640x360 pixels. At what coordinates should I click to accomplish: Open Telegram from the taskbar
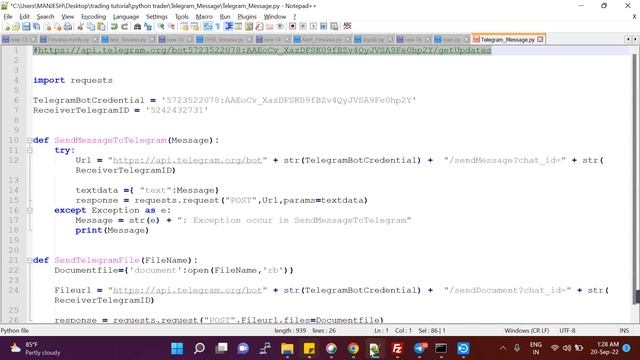point(420,349)
